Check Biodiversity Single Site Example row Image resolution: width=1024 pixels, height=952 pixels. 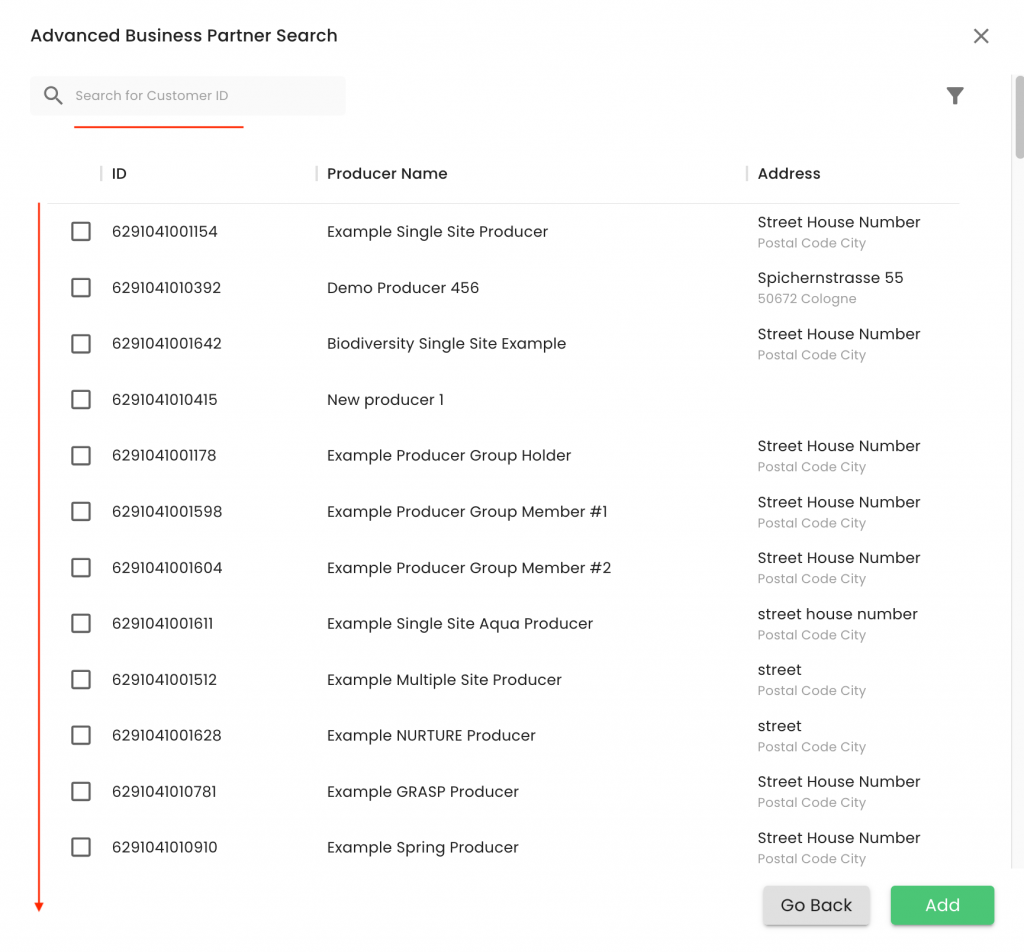(81, 344)
